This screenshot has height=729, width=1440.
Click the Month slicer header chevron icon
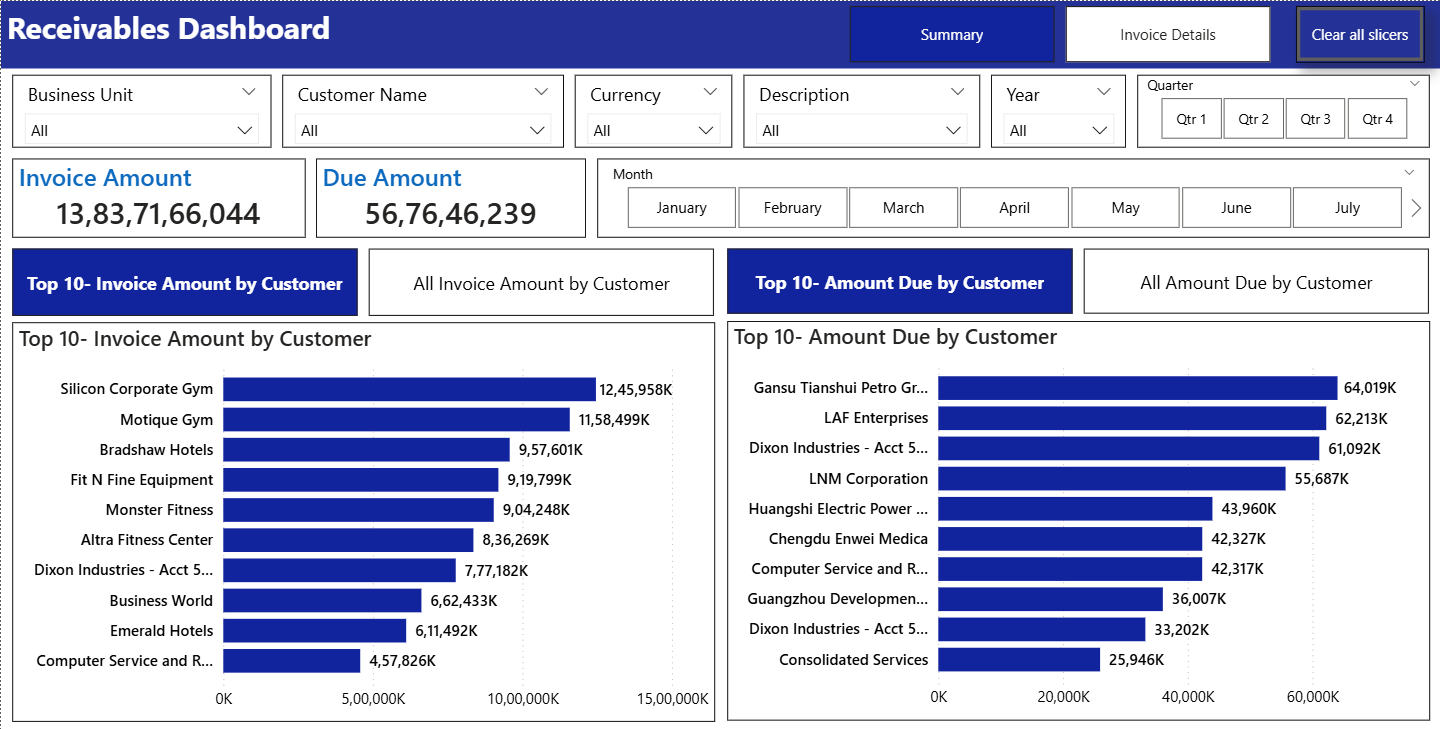coord(1410,172)
